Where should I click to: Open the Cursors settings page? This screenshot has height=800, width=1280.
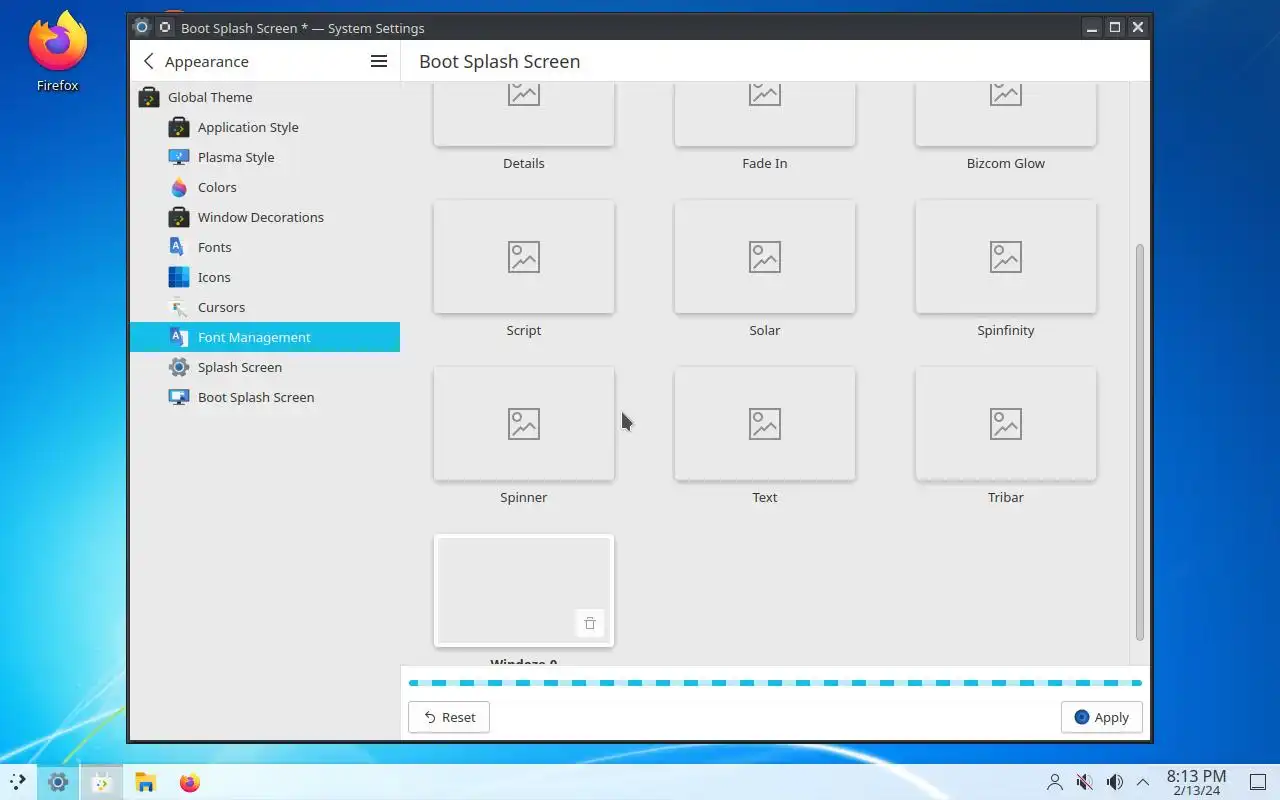click(x=265, y=307)
